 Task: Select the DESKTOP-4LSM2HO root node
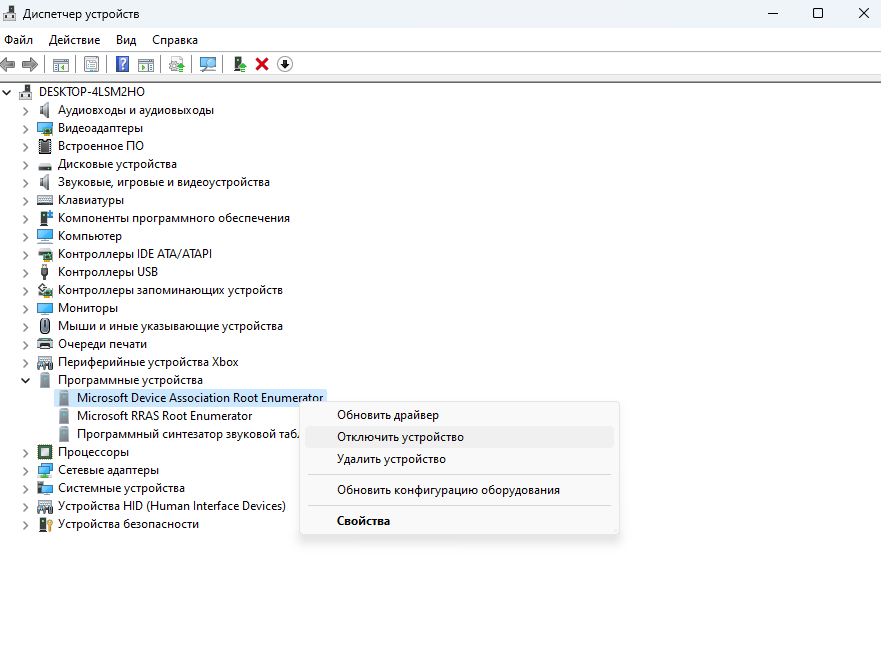coord(91,91)
